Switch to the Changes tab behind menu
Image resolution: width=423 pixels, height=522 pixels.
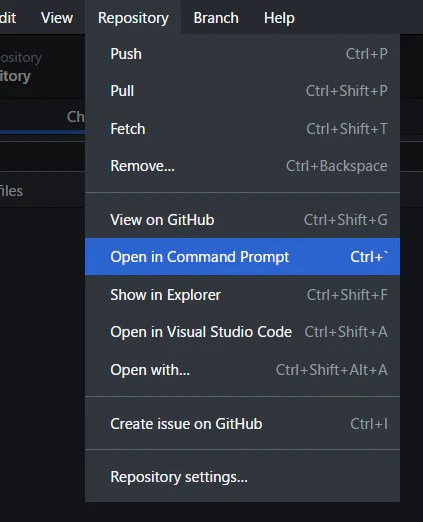coord(76,117)
